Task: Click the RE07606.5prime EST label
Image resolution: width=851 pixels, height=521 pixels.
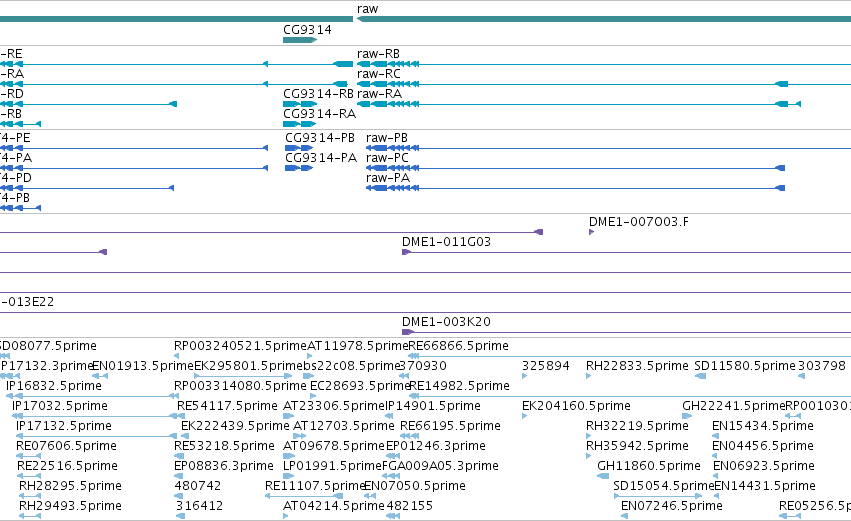Action: (x=66, y=446)
